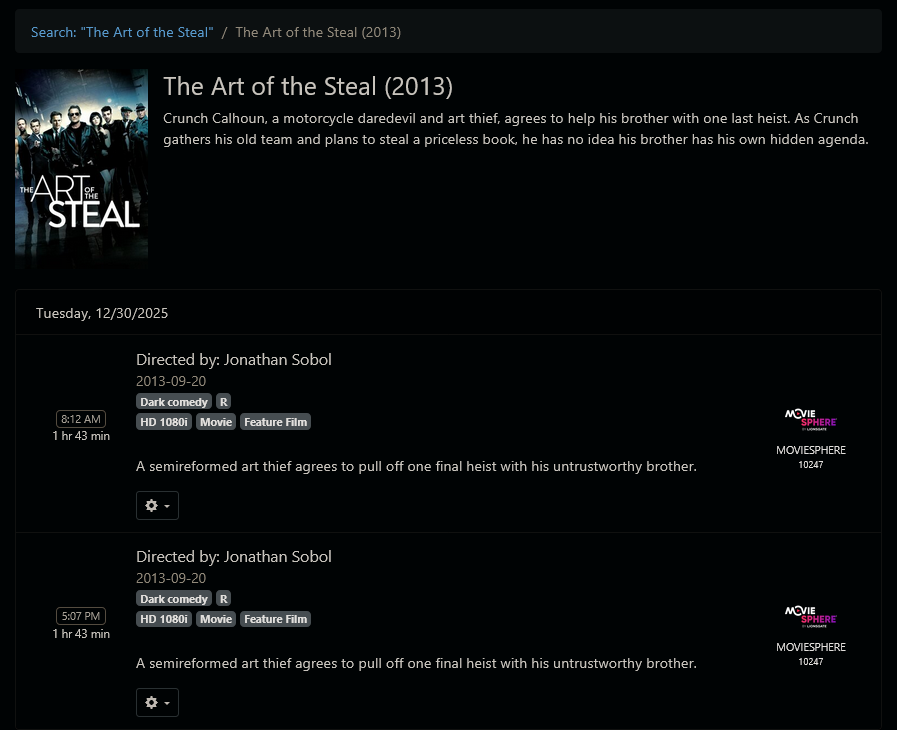Click Movie tag in first listing
The height and width of the screenshot is (730, 897).
216,422
